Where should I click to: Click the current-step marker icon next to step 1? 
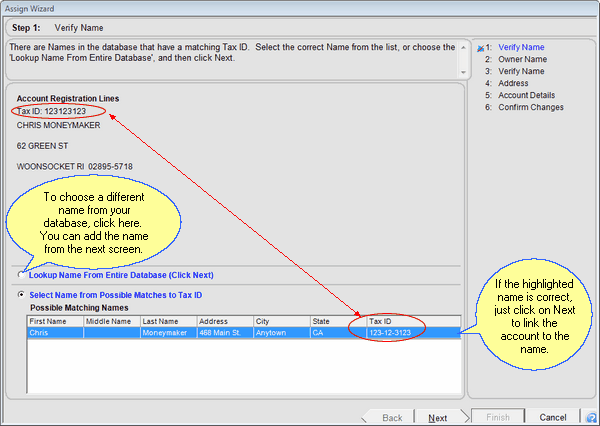pos(481,48)
